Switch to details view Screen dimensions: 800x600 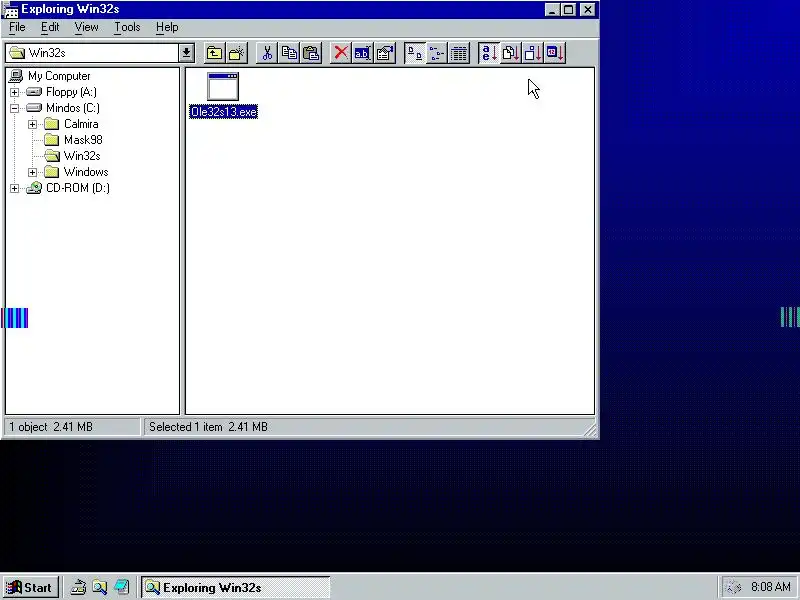459,53
